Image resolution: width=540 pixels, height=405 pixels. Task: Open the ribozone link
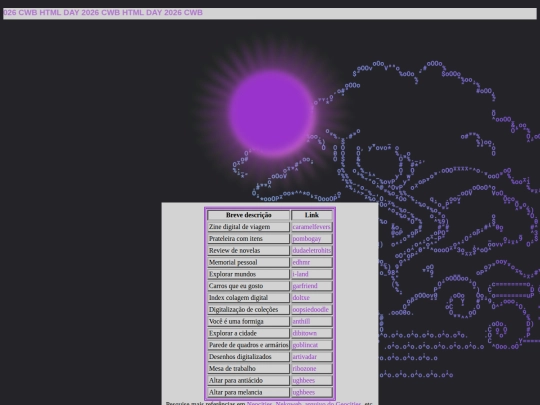(304, 368)
